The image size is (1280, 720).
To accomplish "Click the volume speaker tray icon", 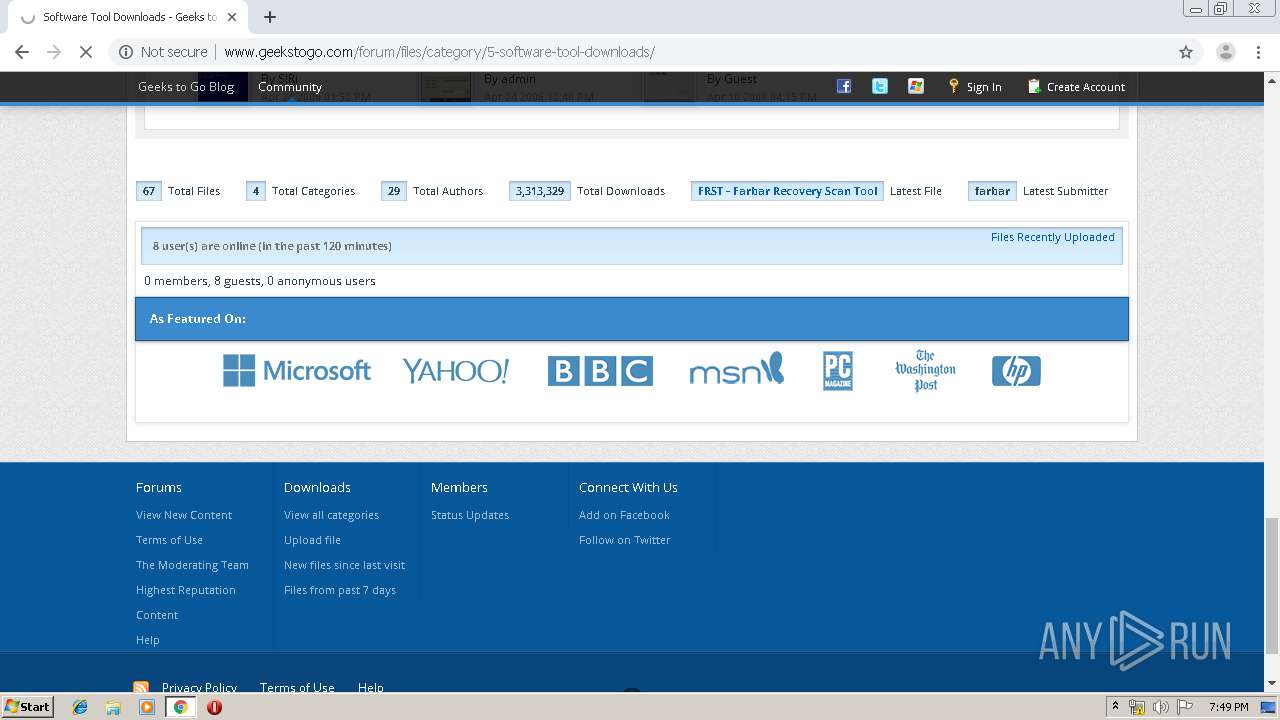I will coord(1160,707).
